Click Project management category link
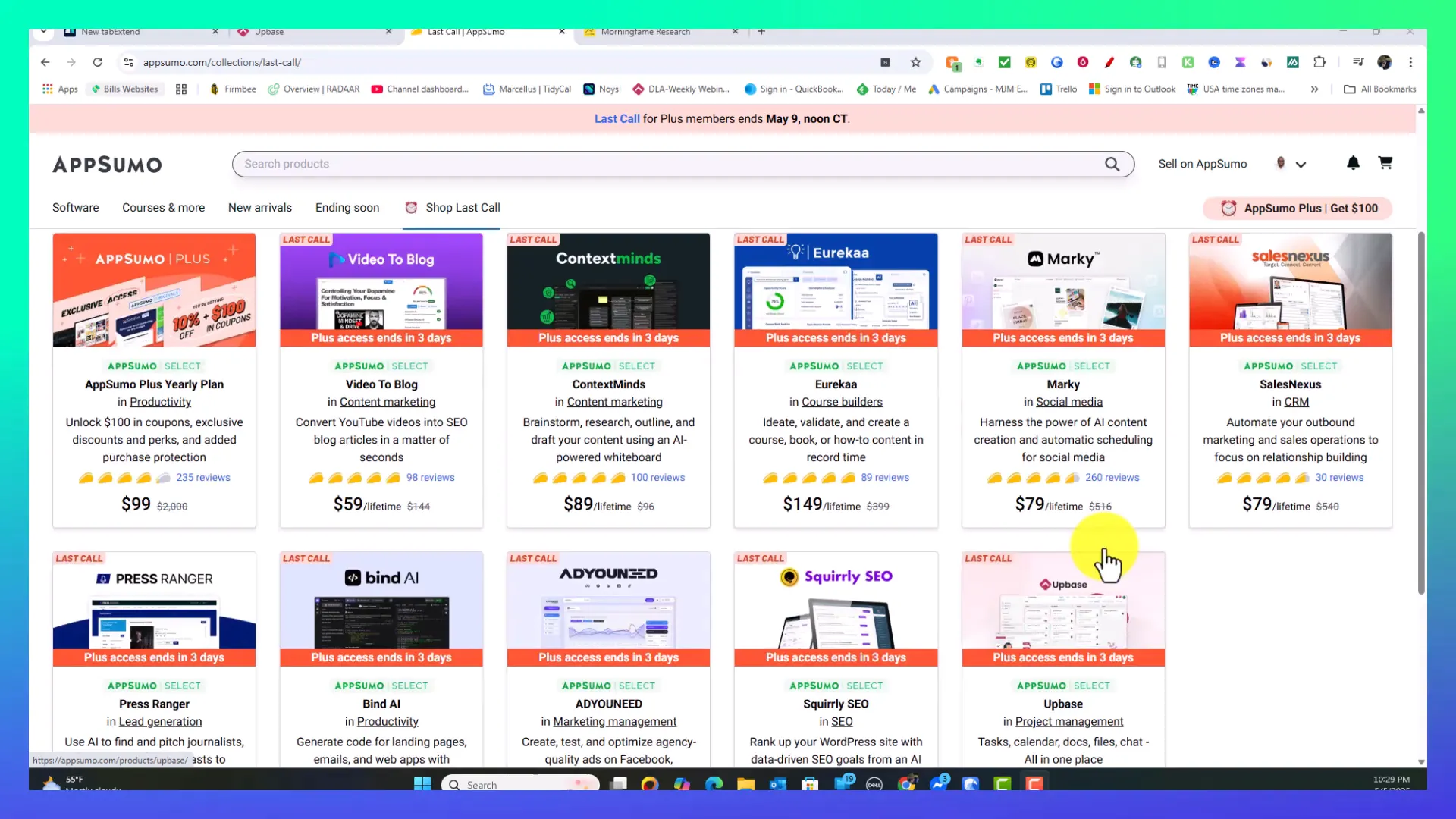 click(x=1069, y=722)
